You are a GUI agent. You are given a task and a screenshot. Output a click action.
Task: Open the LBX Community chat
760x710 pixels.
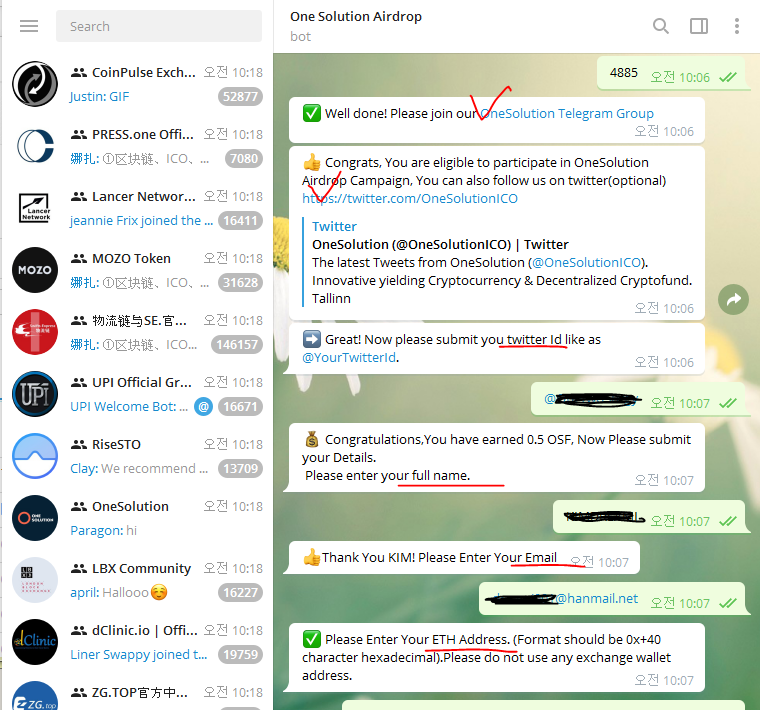(137, 580)
